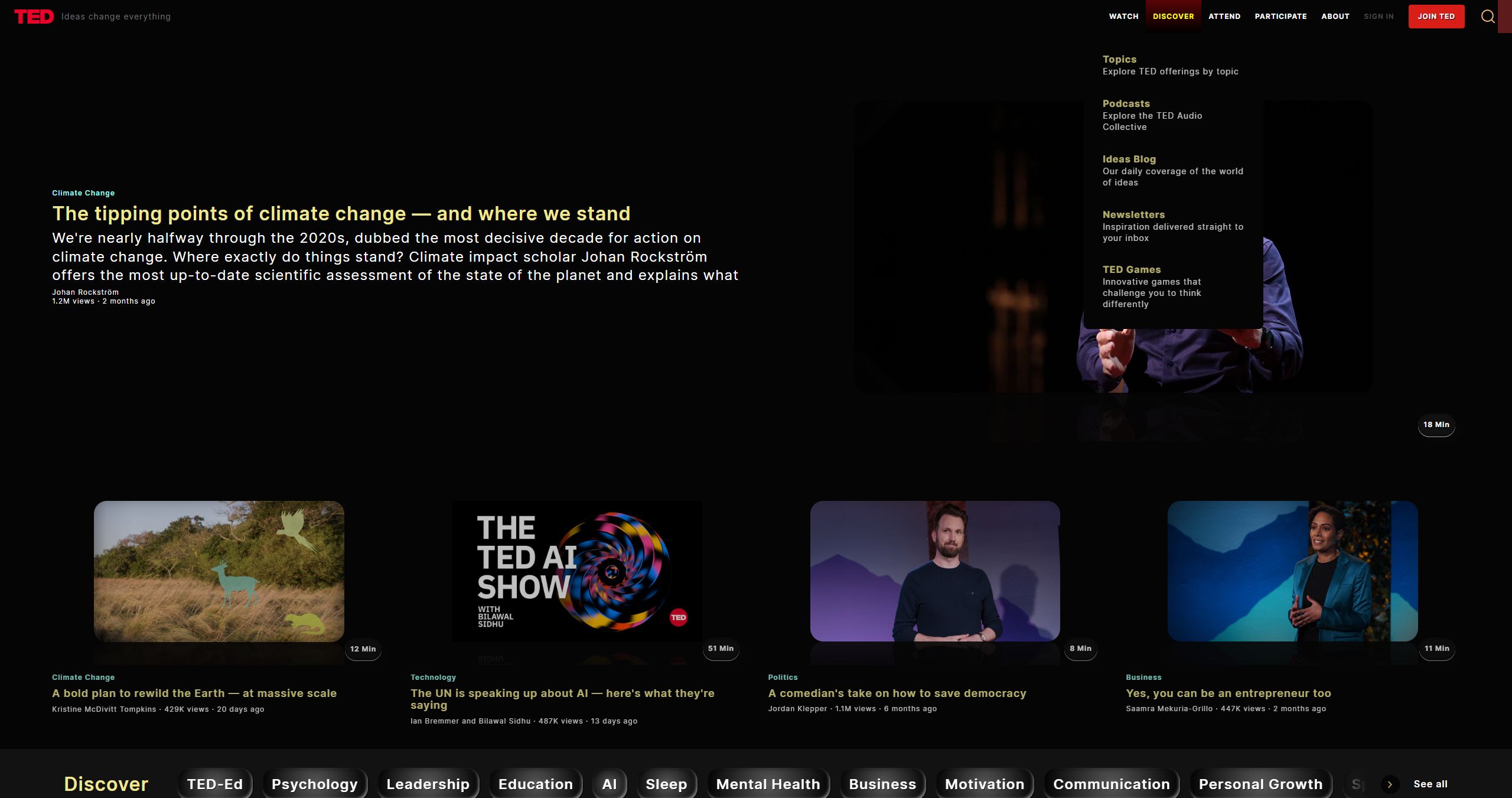Open the search magnifier icon
1512x798 pixels.
pyautogui.click(x=1488, y=17)
